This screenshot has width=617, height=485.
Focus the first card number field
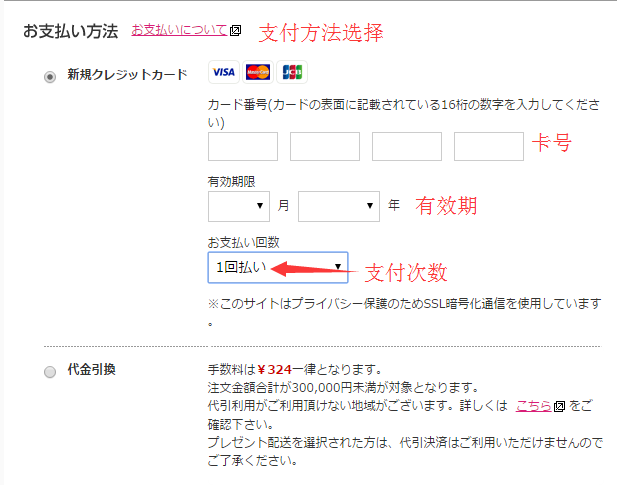click(x=242, y=146)
